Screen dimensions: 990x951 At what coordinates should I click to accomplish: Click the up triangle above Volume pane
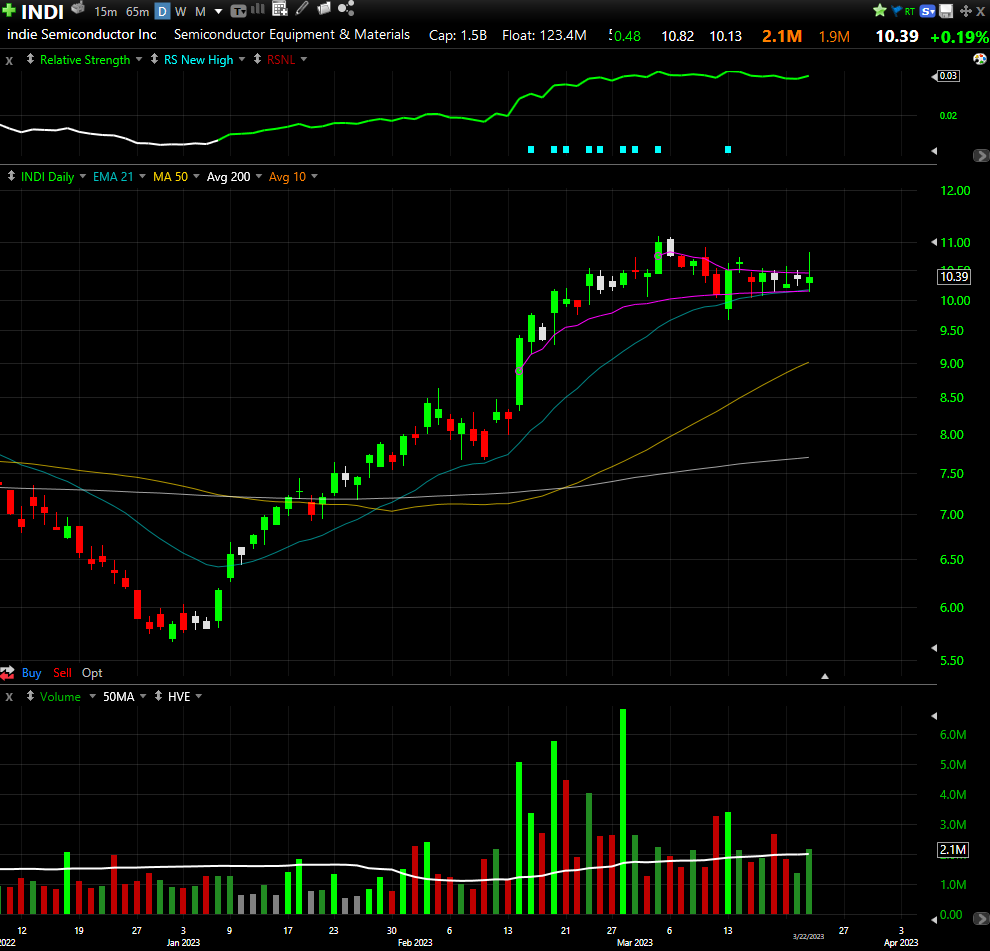(x=825, y=676)
